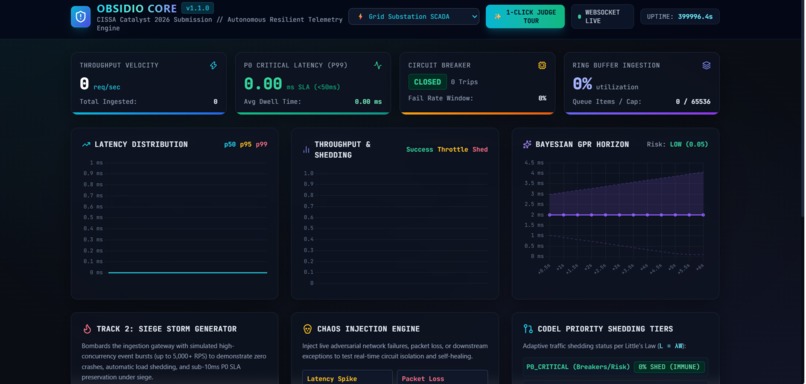Click the CoDel Priority Shedding branch icon

[x=528, y=329]
